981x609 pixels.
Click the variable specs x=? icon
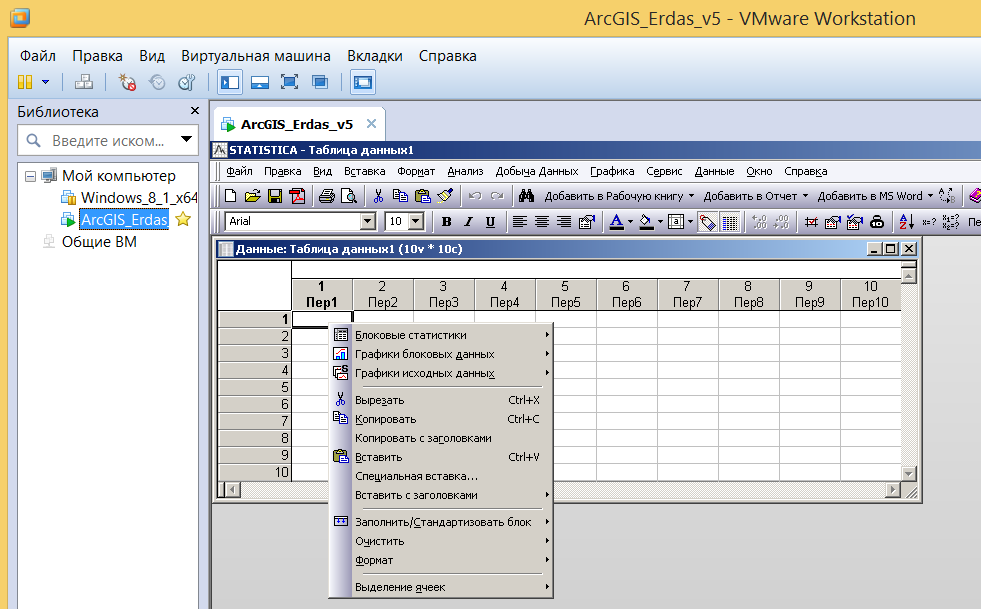pyautogui.click(x=929, y=222)
